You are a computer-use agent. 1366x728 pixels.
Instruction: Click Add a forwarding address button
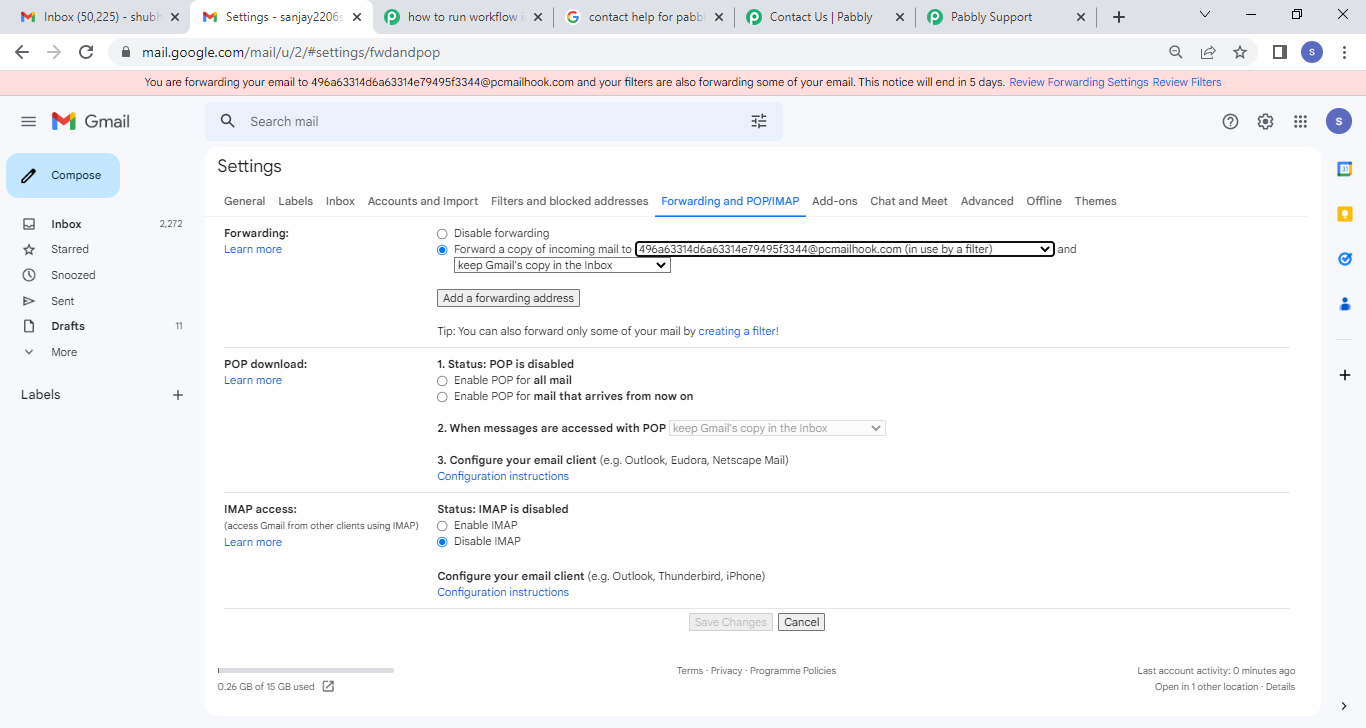[508, 298]
